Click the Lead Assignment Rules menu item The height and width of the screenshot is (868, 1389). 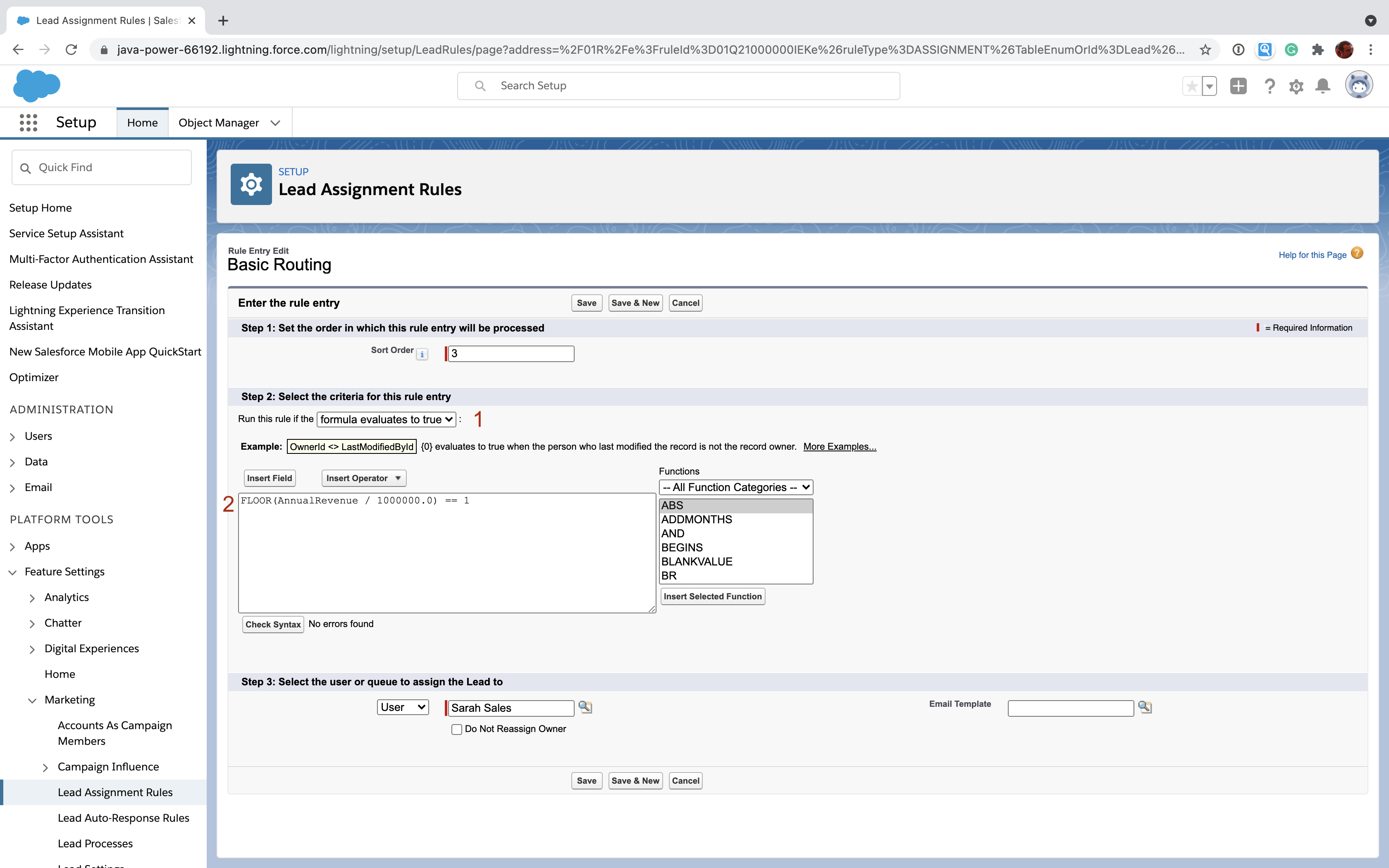[x=115, y=792]
